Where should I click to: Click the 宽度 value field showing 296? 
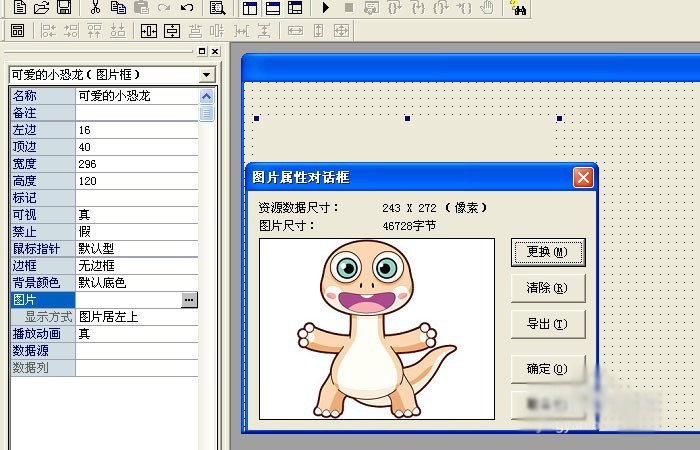[x=137, y=164]
